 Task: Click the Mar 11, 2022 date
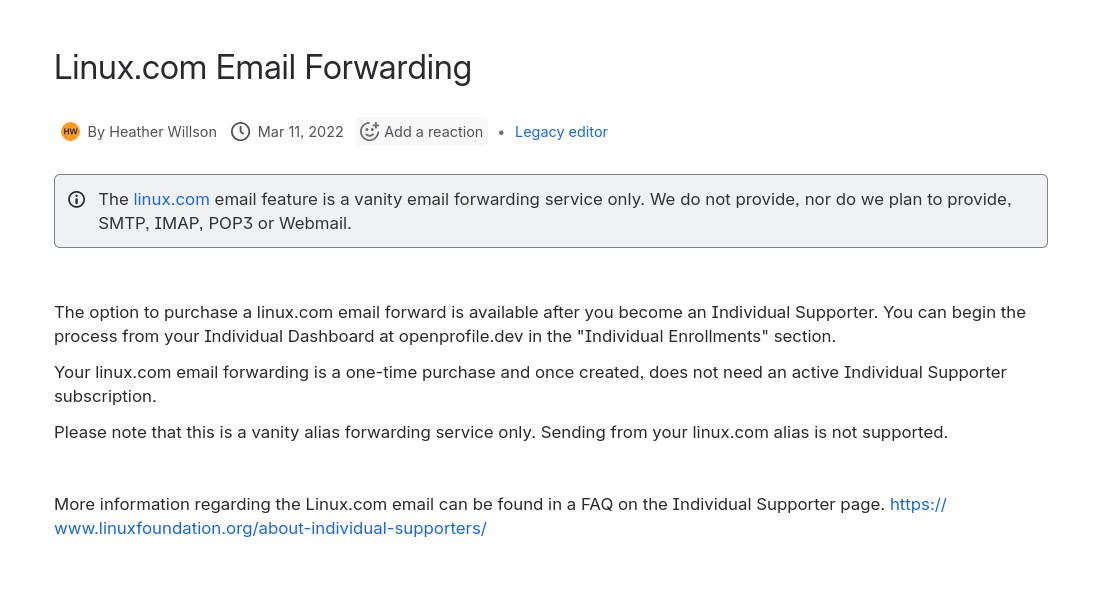(x=300, y=132)
